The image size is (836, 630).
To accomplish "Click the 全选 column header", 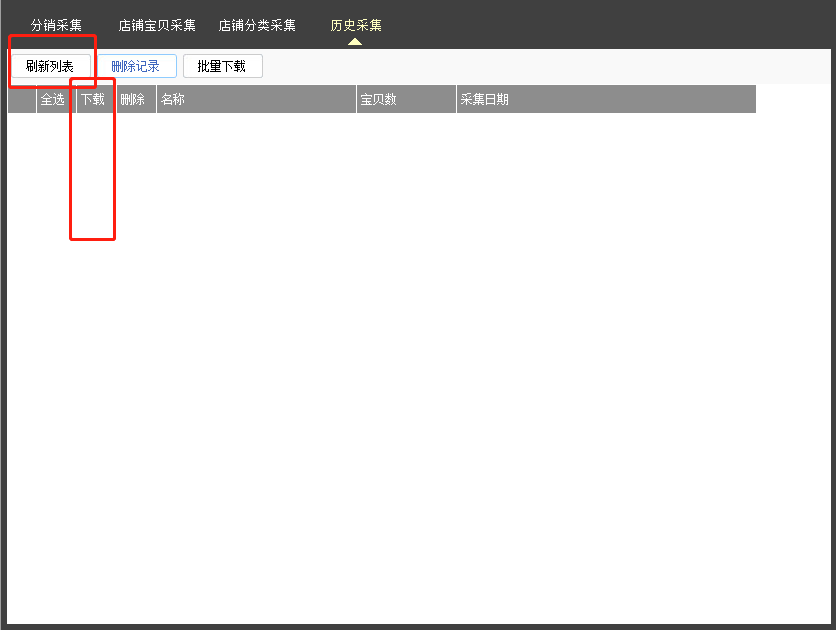I will coord(56,99).
